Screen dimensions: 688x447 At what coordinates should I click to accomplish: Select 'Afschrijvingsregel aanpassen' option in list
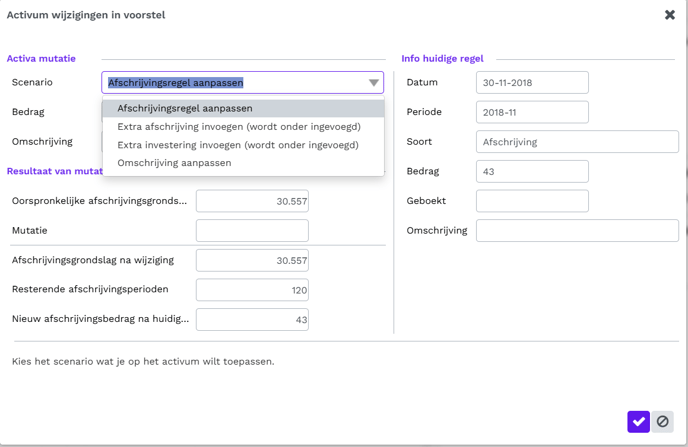184,108
